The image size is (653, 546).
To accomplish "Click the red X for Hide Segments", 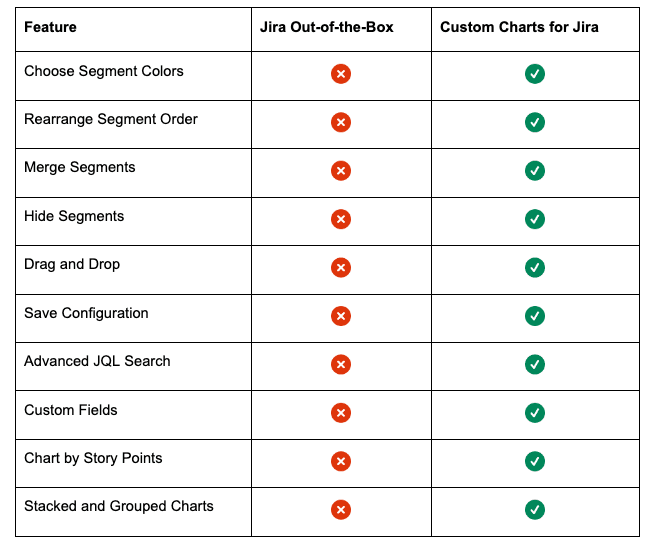I will coord(341,219).
